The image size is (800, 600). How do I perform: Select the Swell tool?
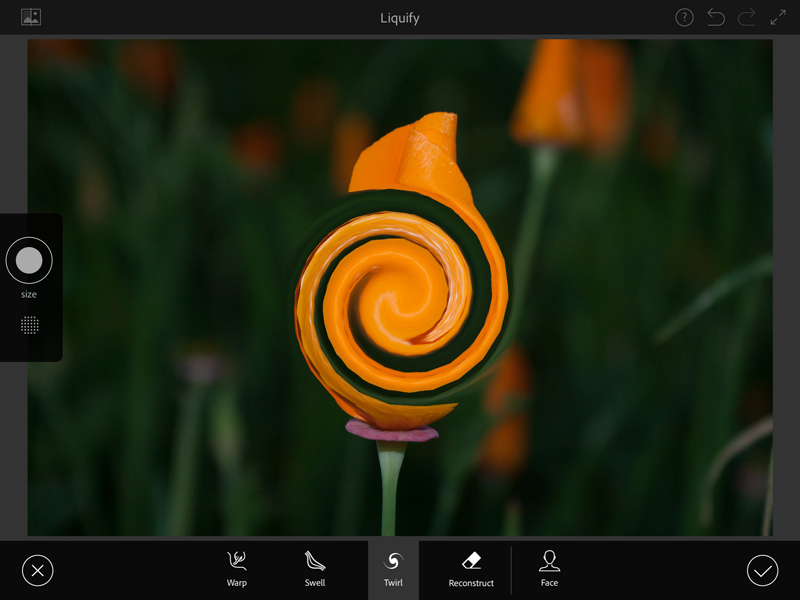coord(315,569)
